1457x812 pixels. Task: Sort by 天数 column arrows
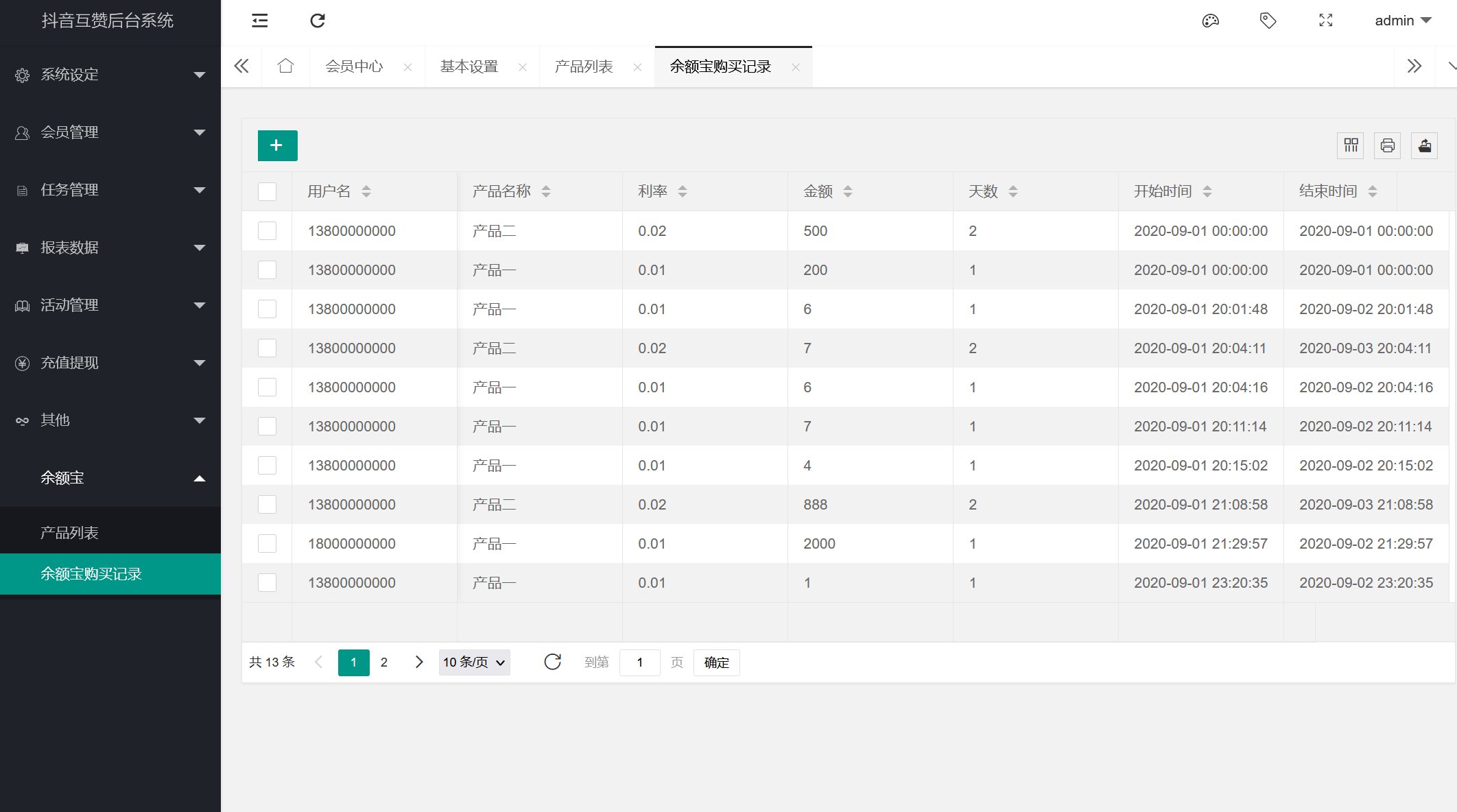1013,191
